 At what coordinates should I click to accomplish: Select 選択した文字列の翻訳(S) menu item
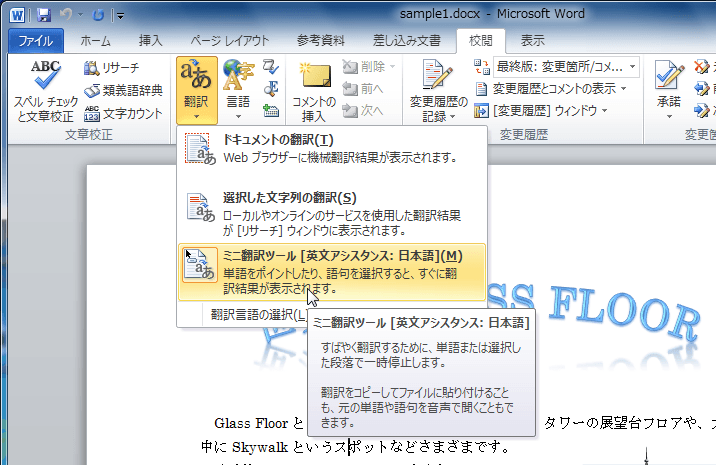(332, 214)
